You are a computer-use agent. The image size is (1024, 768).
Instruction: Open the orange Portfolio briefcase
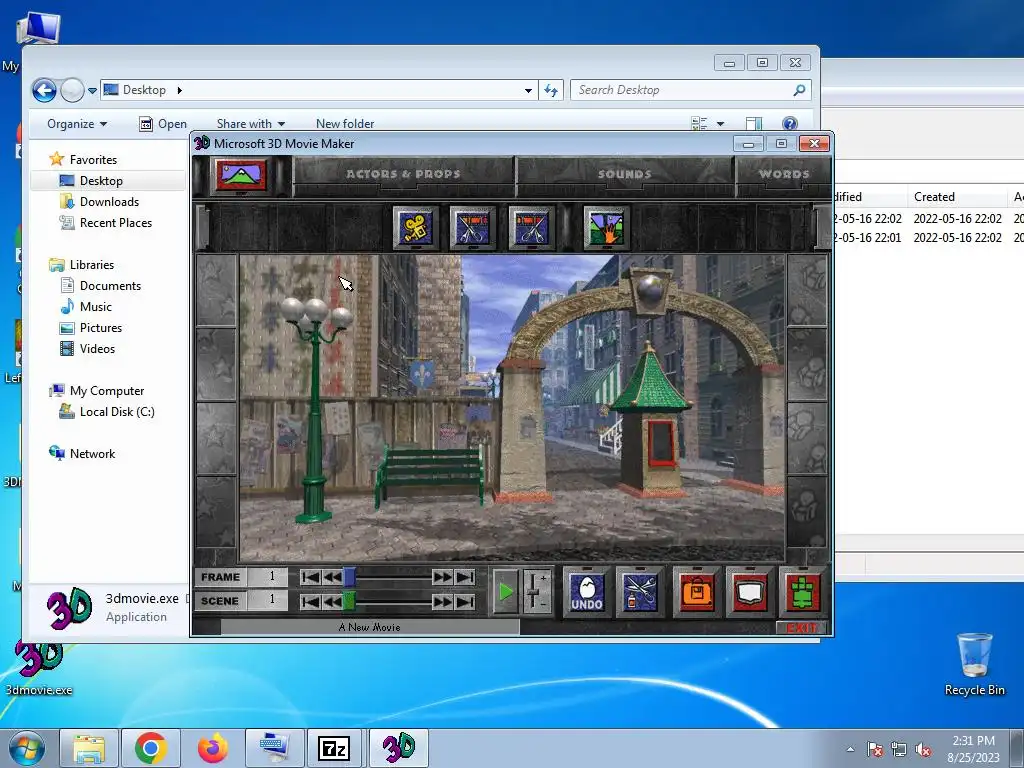[x=696, y=592]
